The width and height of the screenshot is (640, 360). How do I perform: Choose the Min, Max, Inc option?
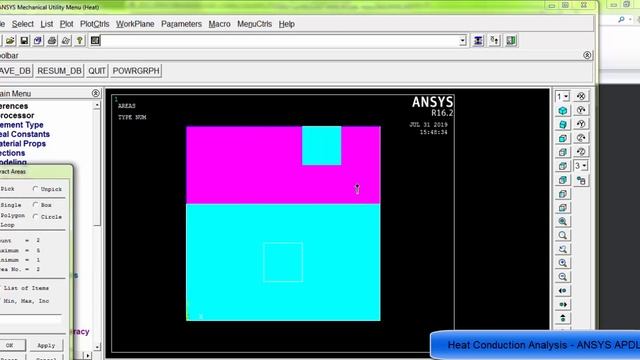(x=26, y=301)
